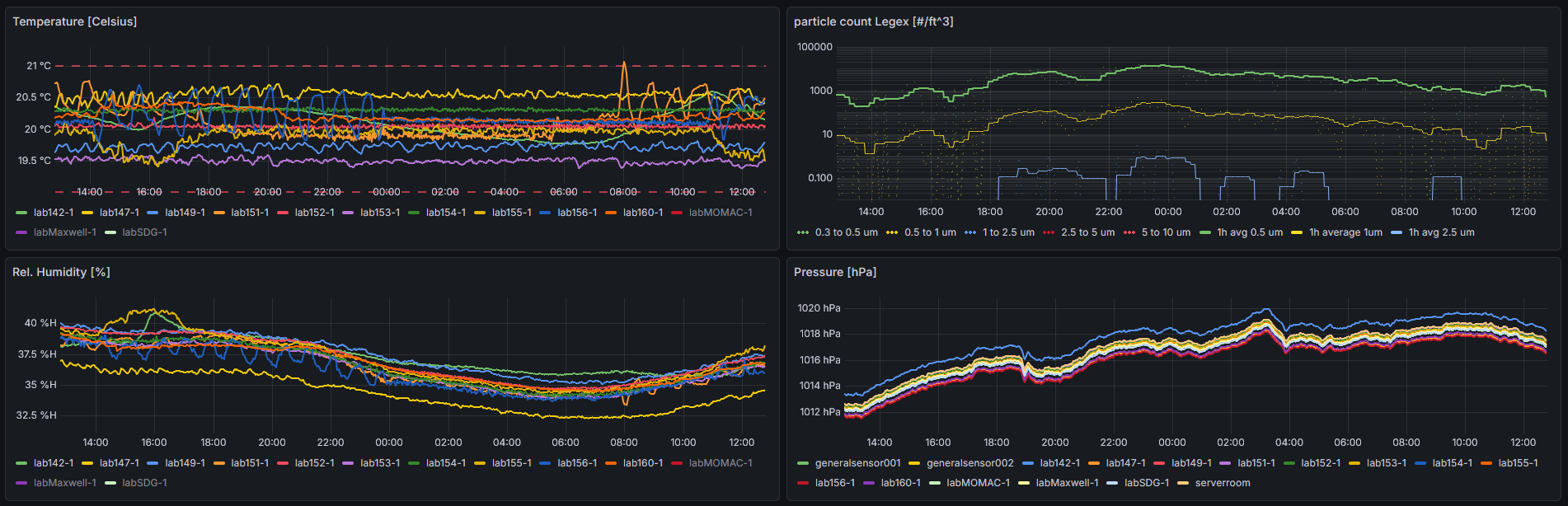Click the 100000 axis label in particle count
This screenshot has height=506, width=1568.
(x=815, y=47)
